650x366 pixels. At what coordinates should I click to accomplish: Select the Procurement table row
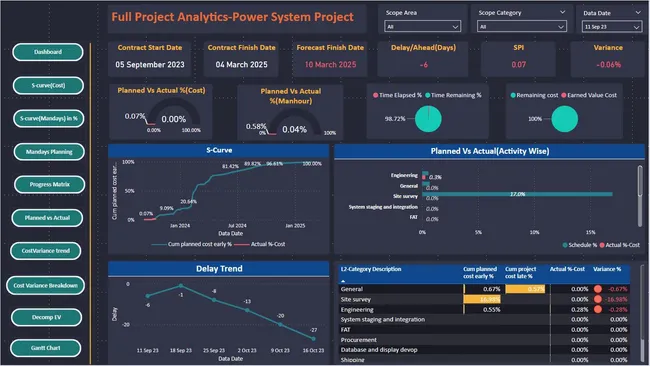pyautogui.click(x=484, y=339)
